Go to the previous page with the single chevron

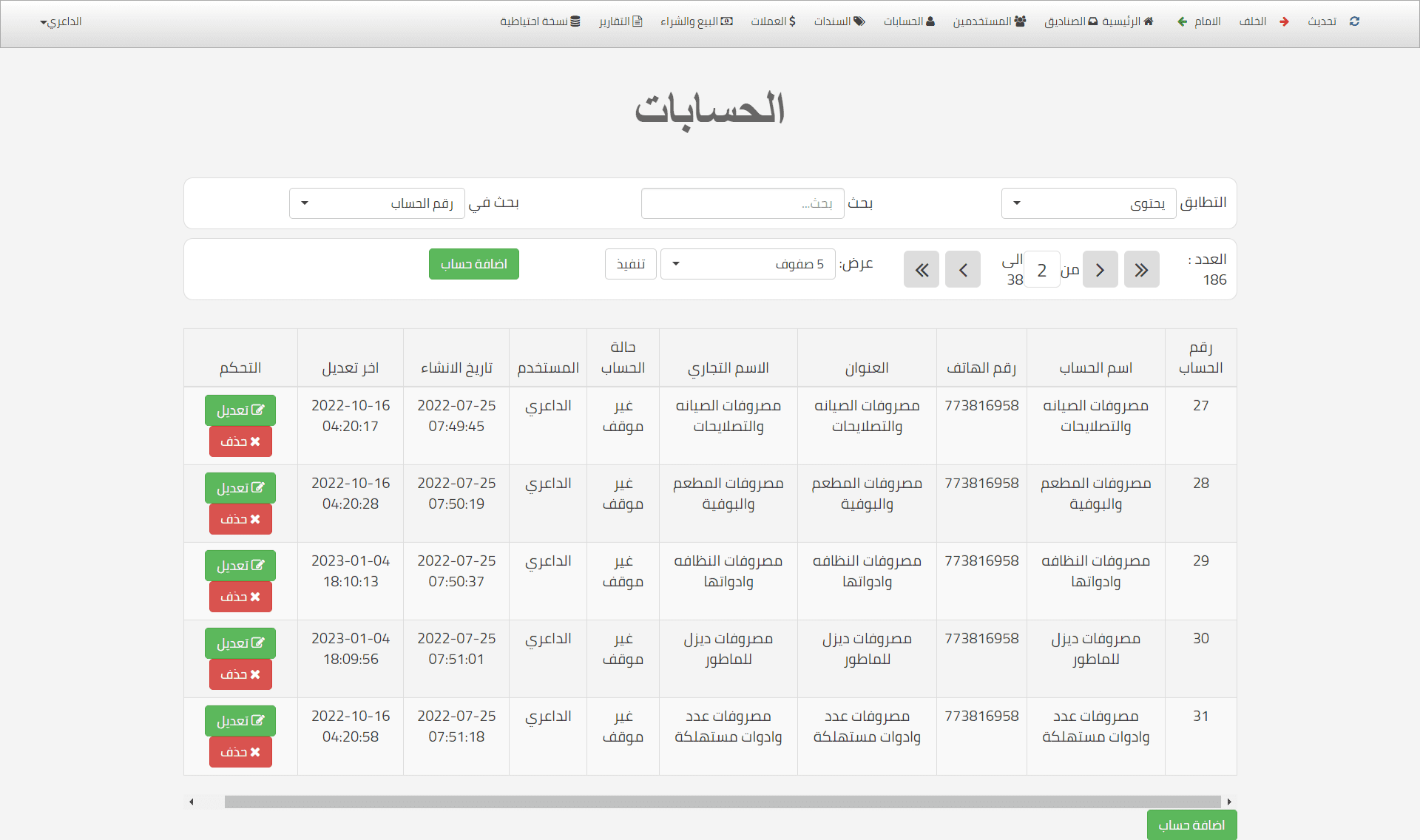click(x=1100, y=270)
